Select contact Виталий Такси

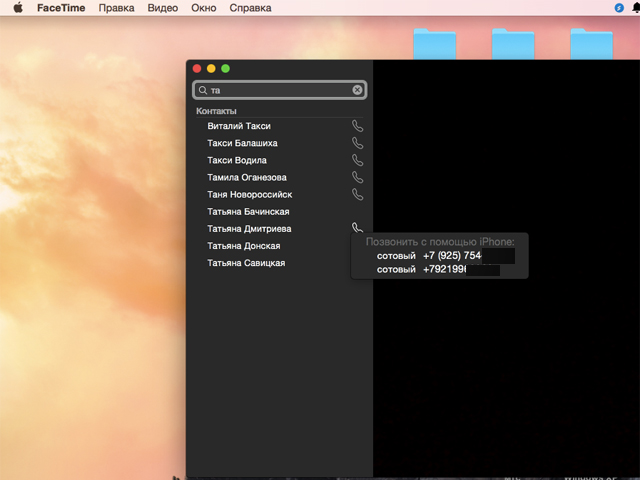[239, 126]
